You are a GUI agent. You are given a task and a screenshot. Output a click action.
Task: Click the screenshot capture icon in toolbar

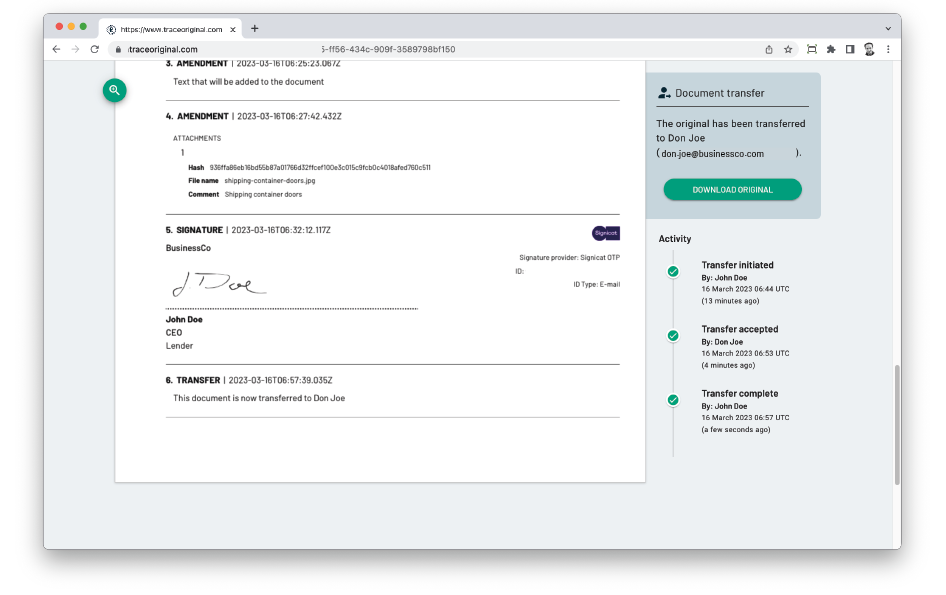pos(811,49)
